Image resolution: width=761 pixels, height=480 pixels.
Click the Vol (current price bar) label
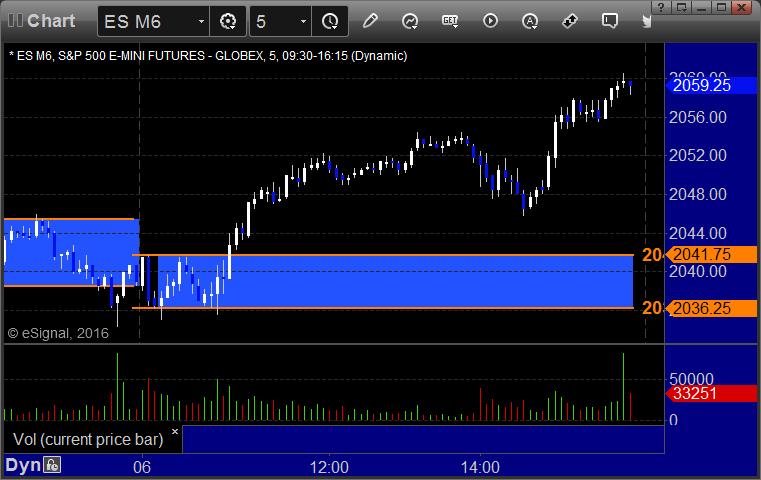click(88, 439)
